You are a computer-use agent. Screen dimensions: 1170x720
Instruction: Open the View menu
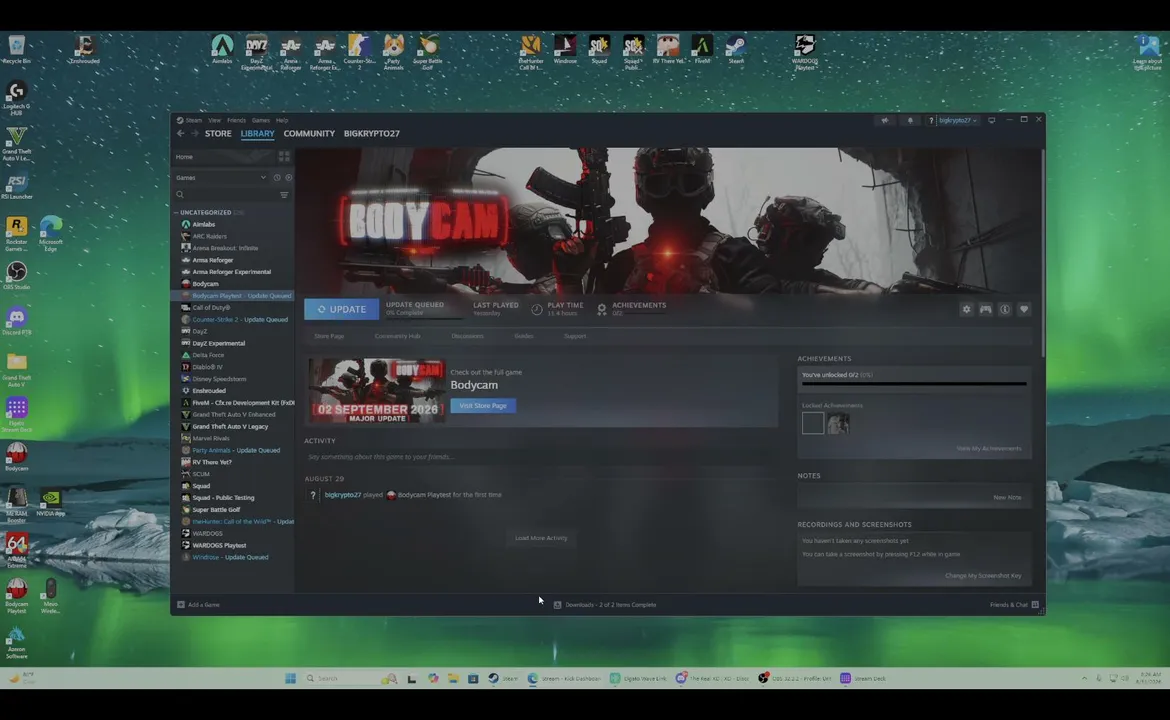(214, 120)
